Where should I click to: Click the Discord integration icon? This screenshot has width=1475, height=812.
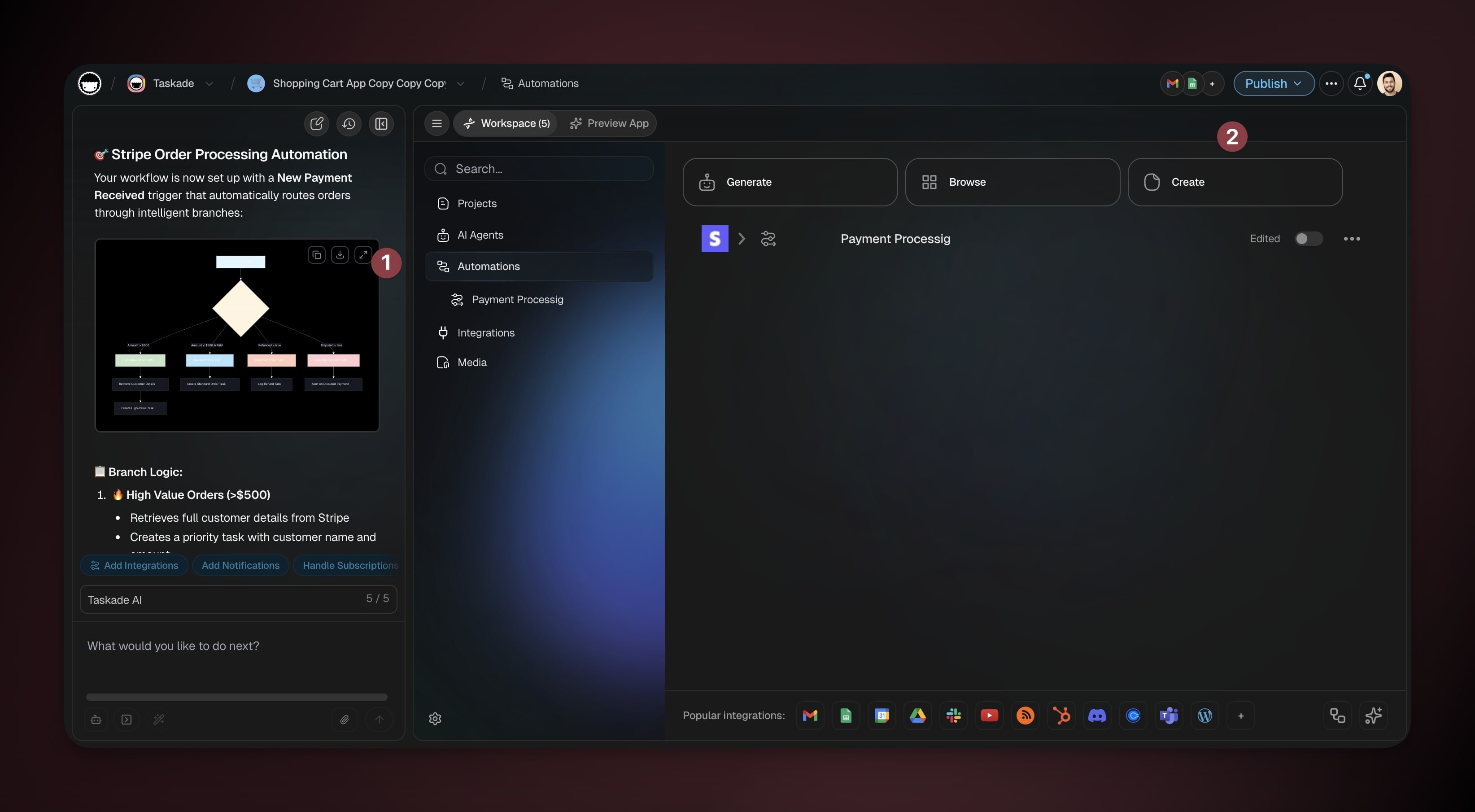pyautogui.click(x=1097, y=715)
